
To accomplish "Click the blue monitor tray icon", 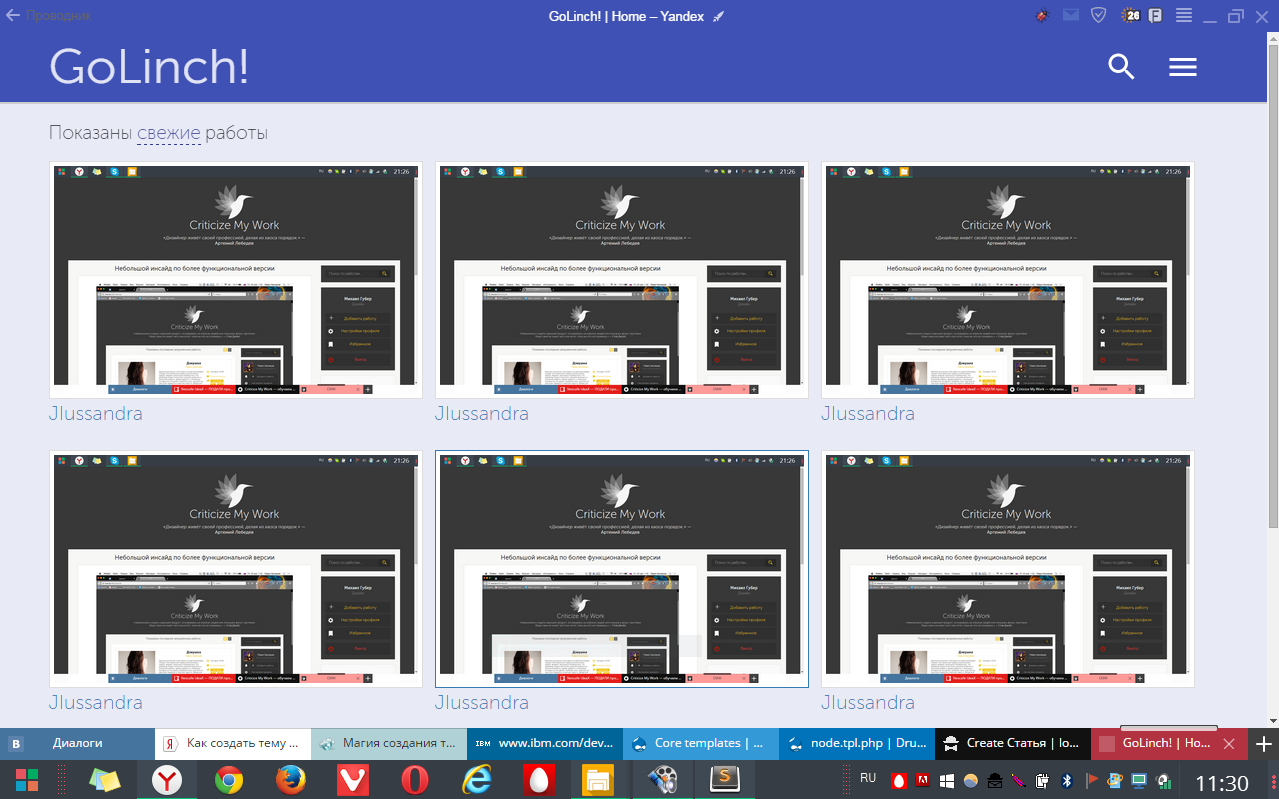I will [1139, 780].
